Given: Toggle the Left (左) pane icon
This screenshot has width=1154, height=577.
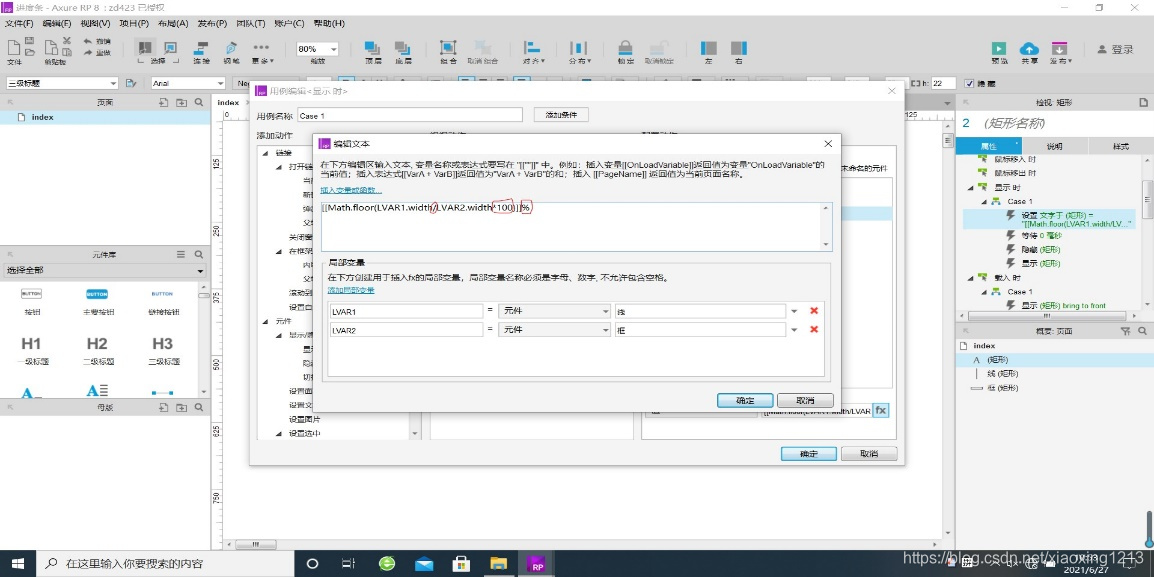Looking at the screenshot, I should [x=709, y=48].
